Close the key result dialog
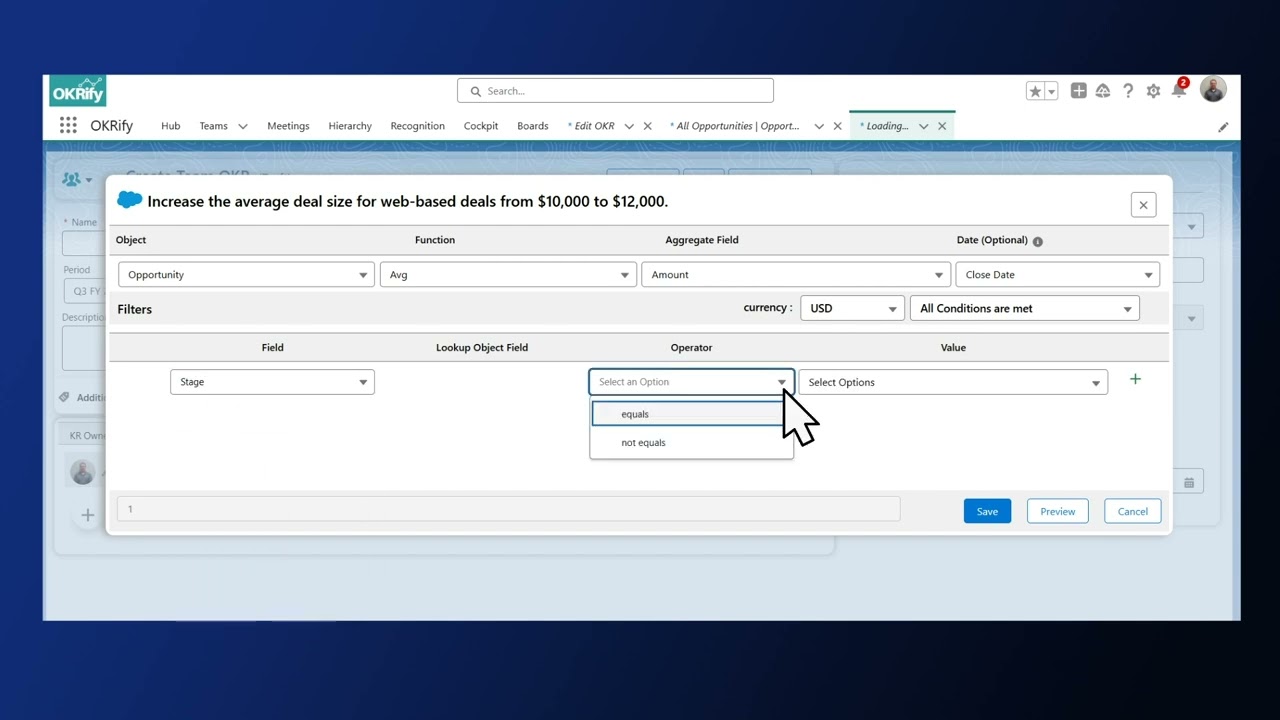The image size is (1280, 720). 1143,205
